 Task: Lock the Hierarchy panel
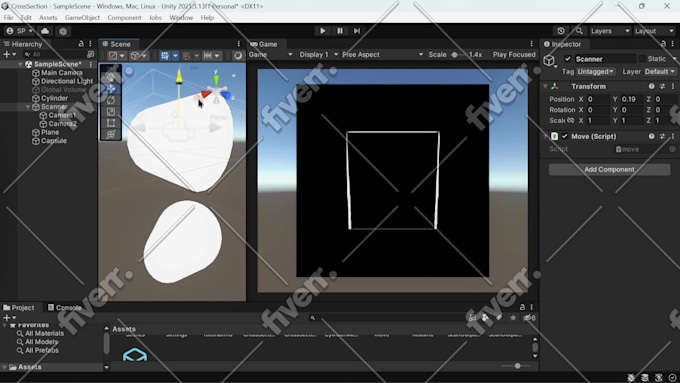(81, 44)
